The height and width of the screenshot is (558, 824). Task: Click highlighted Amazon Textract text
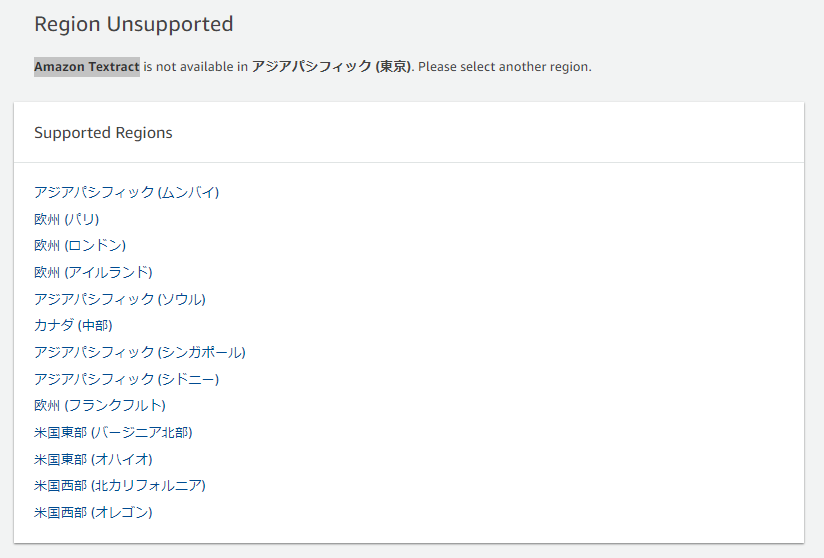click(87, 67)
